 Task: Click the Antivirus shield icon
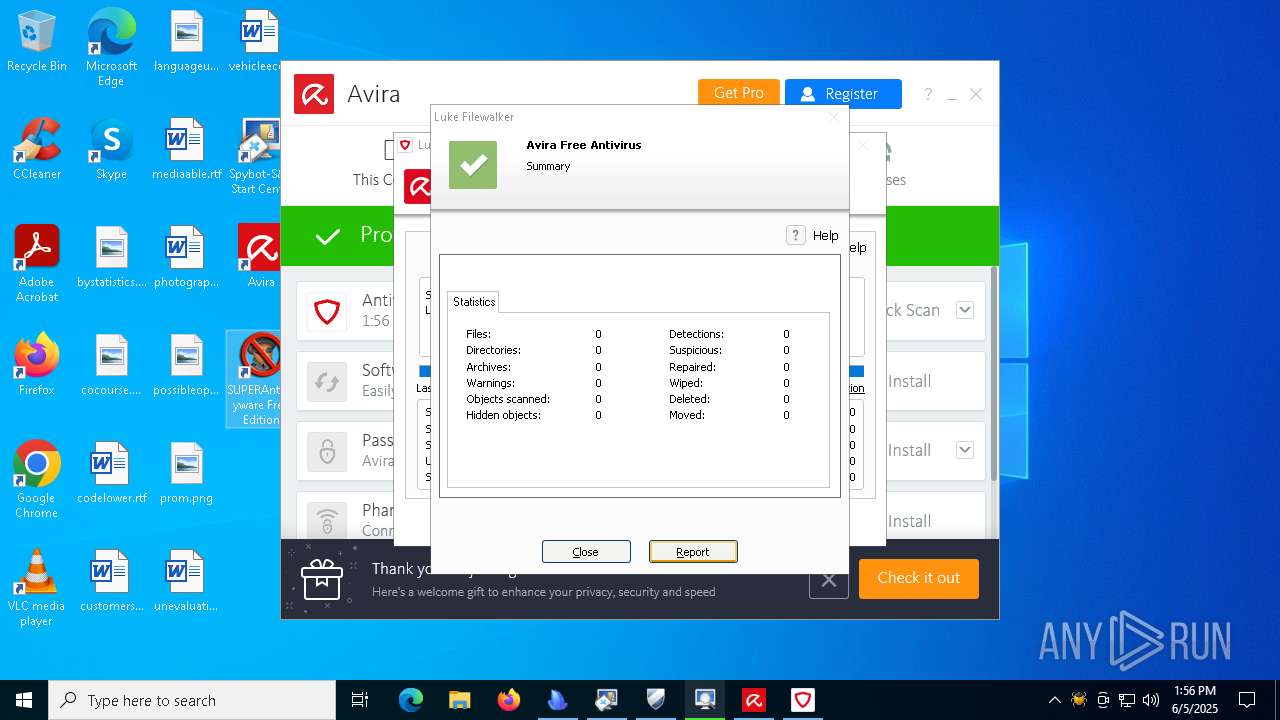[x=327, y=311]
